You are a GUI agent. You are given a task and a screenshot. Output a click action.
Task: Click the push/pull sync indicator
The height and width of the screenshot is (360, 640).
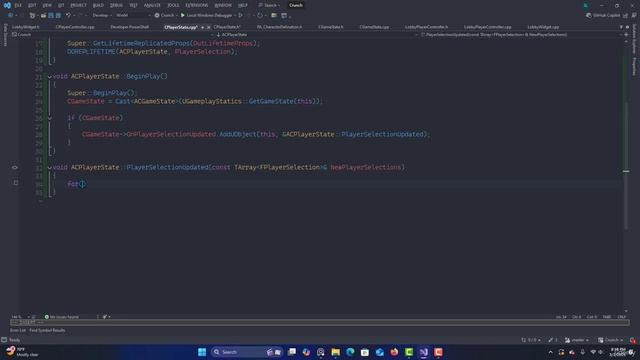531,340
